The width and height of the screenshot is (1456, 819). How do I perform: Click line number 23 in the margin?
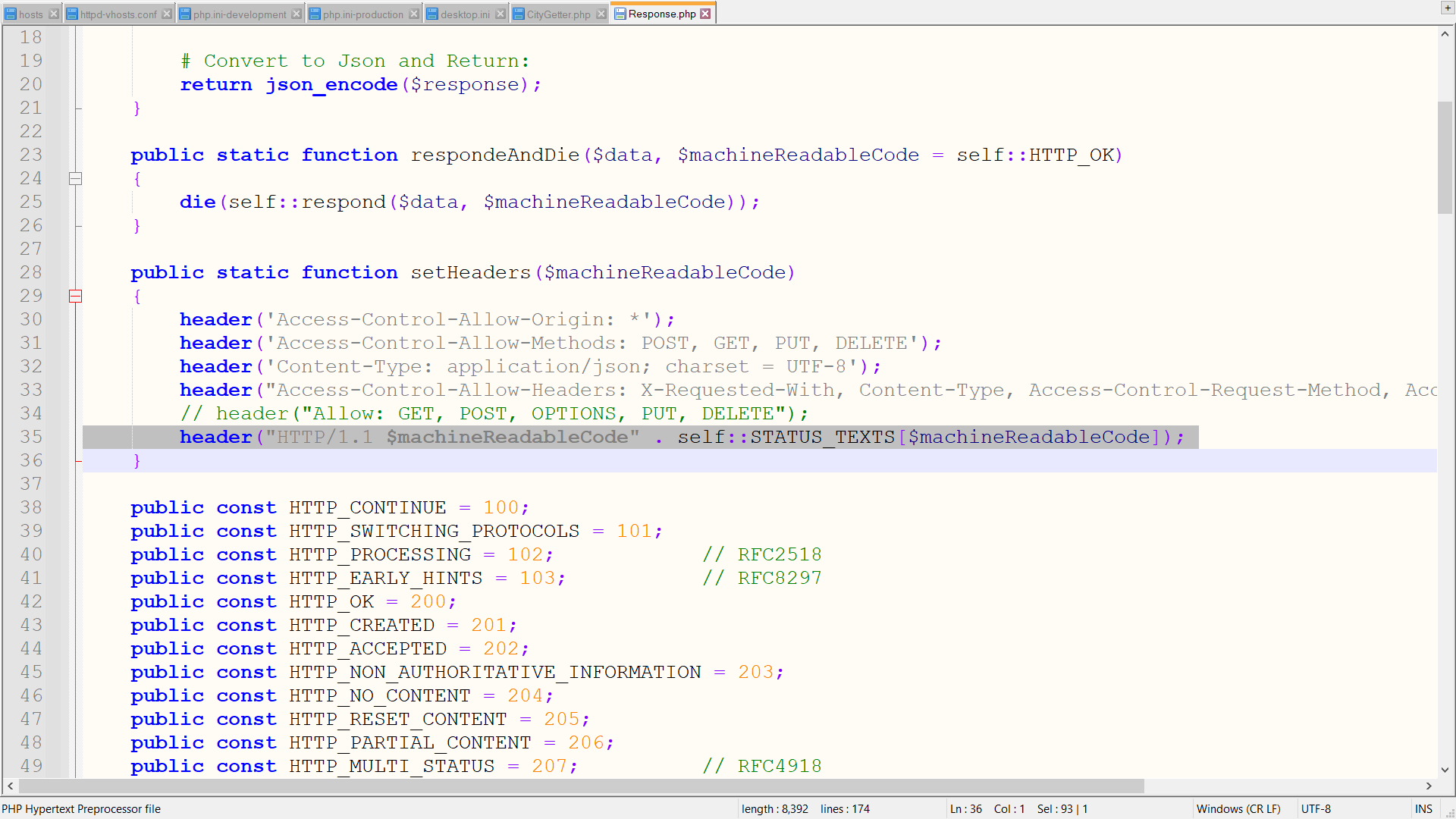[31, 155]
